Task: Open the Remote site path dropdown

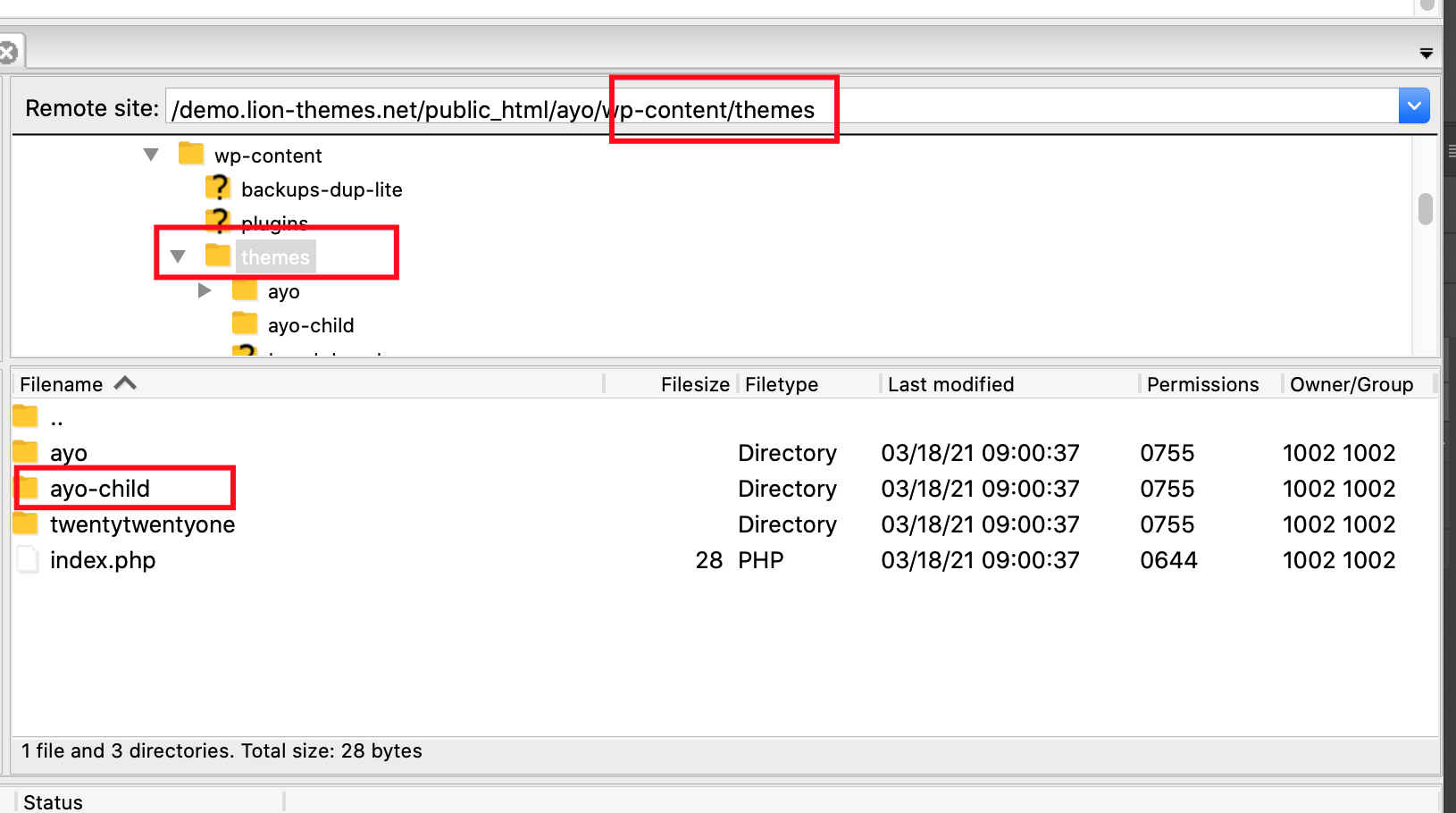Action: point(1414,106)
